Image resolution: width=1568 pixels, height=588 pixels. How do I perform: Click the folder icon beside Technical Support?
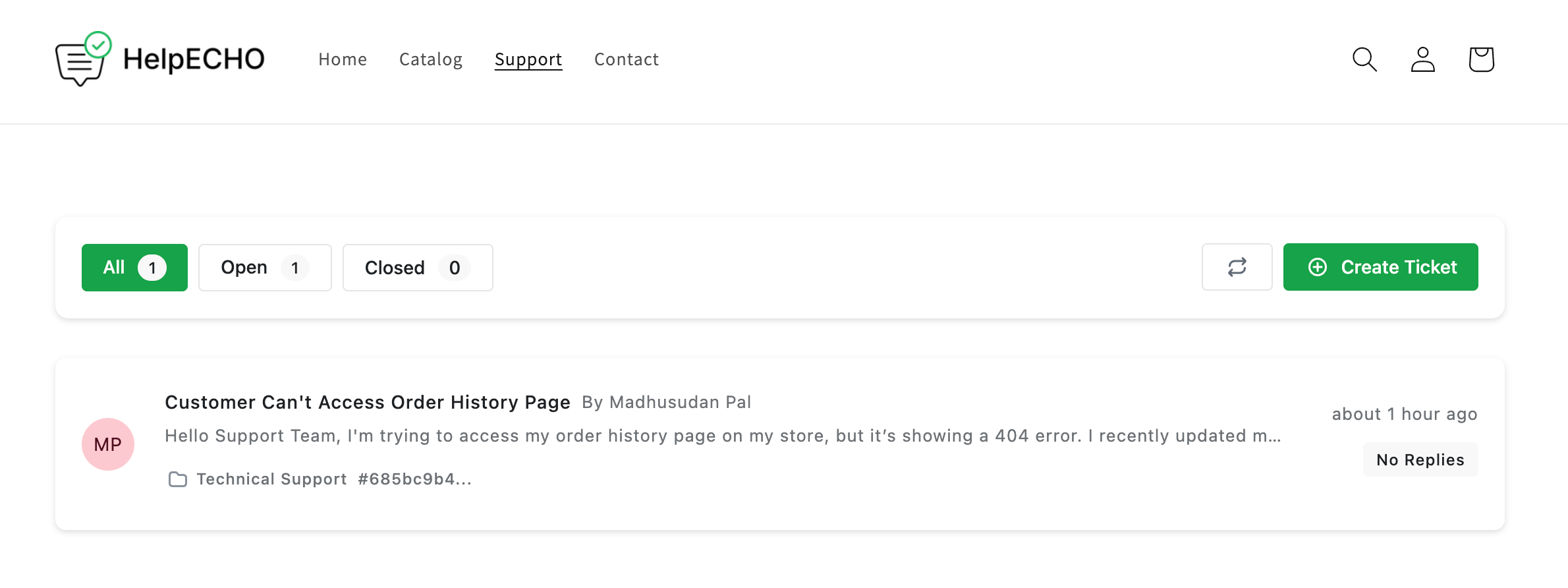coord(177,479)
